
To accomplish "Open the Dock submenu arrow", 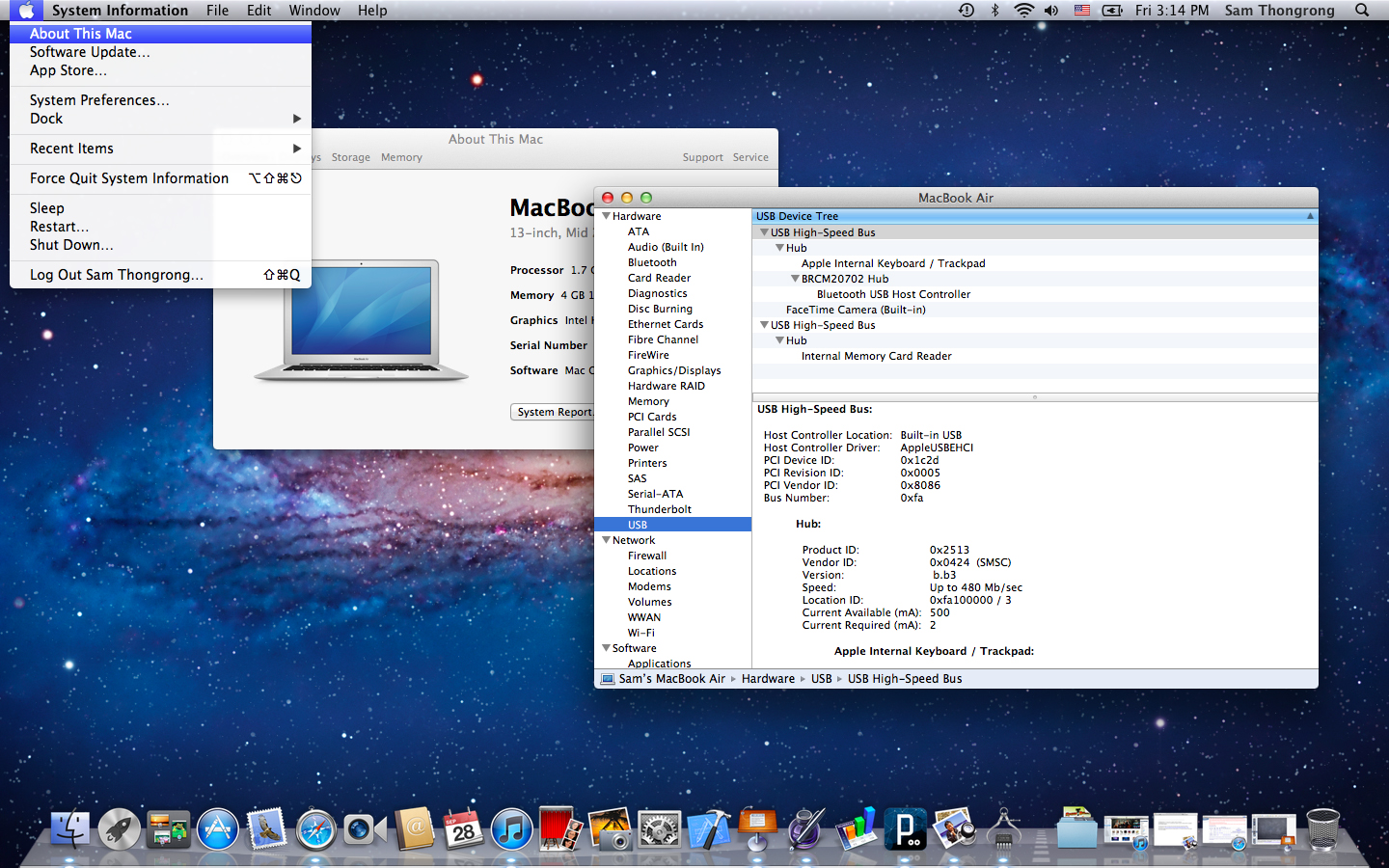I will click(297, 119).
